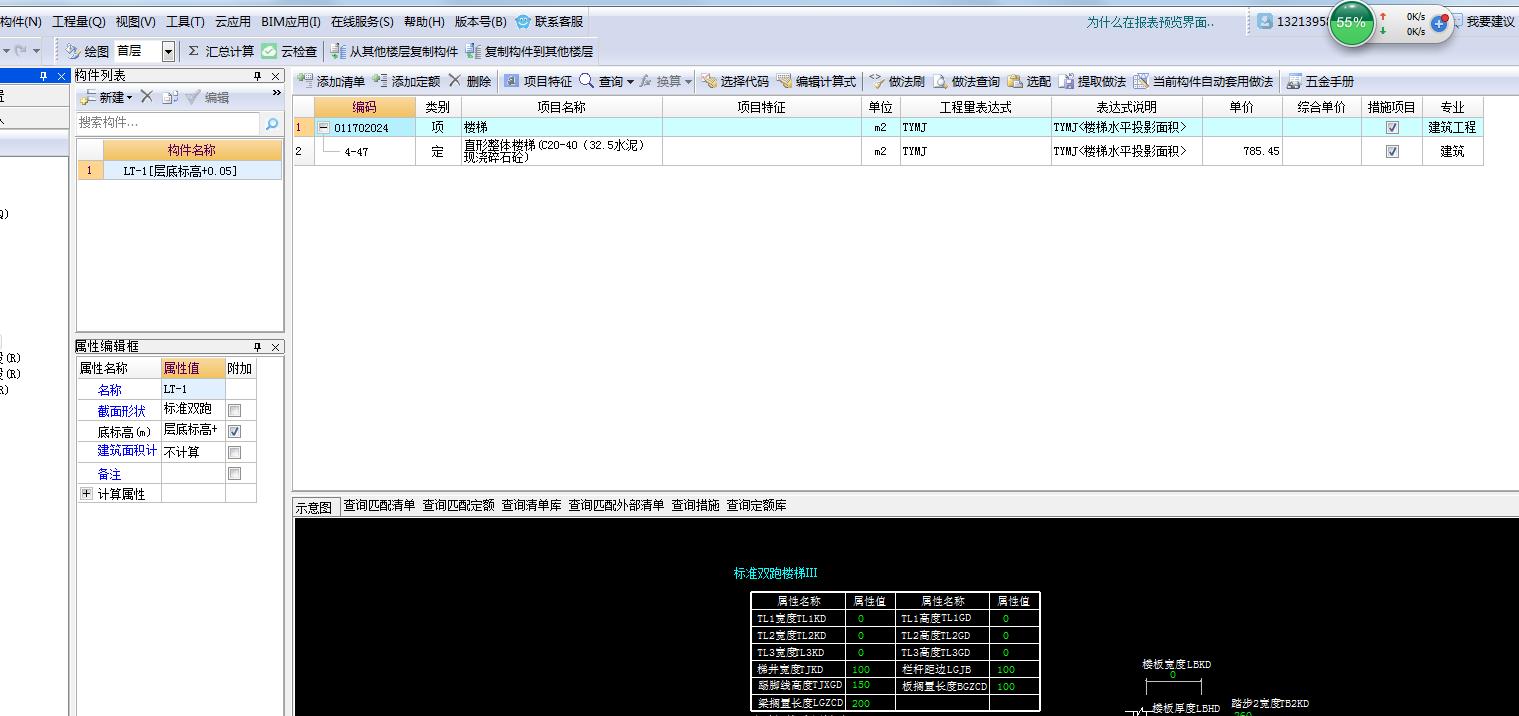Click the 编码 column header
The width and height of the screenshot is (1519, 716).
(364, 107)
